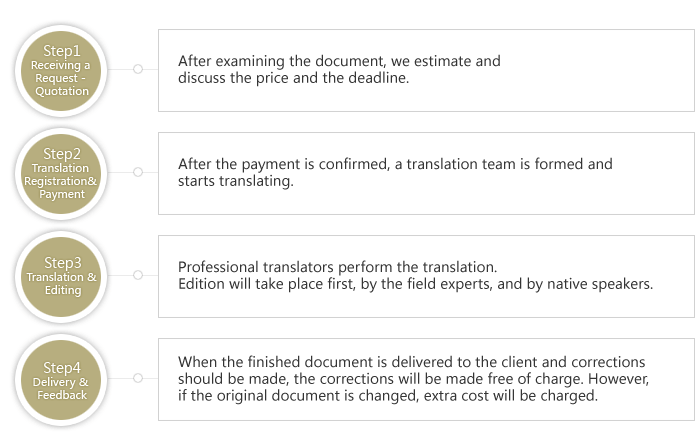Click the Step1 Receiving a Request circle
Screen dimensions: 695x436
tap(61, 71)
